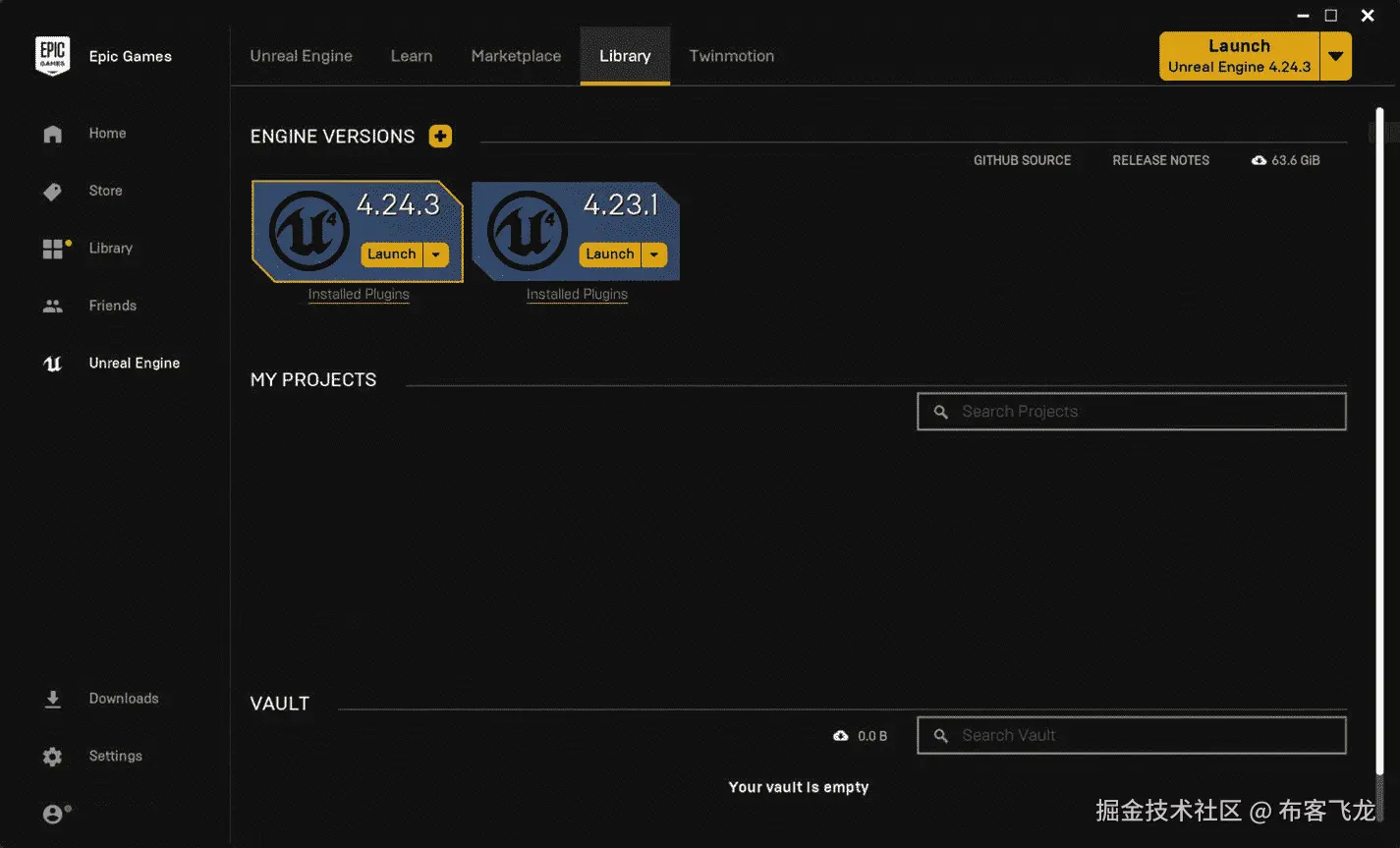Select Store label in sidebar
The height and width of the screenshot is (848, 1400).
point(105,191)
